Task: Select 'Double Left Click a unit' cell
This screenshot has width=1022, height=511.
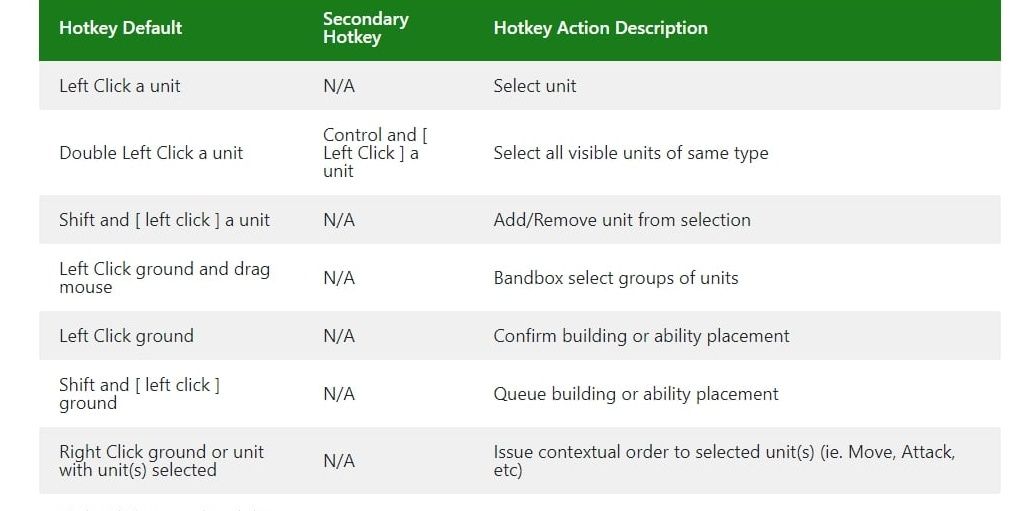Action: pos(151,153)
